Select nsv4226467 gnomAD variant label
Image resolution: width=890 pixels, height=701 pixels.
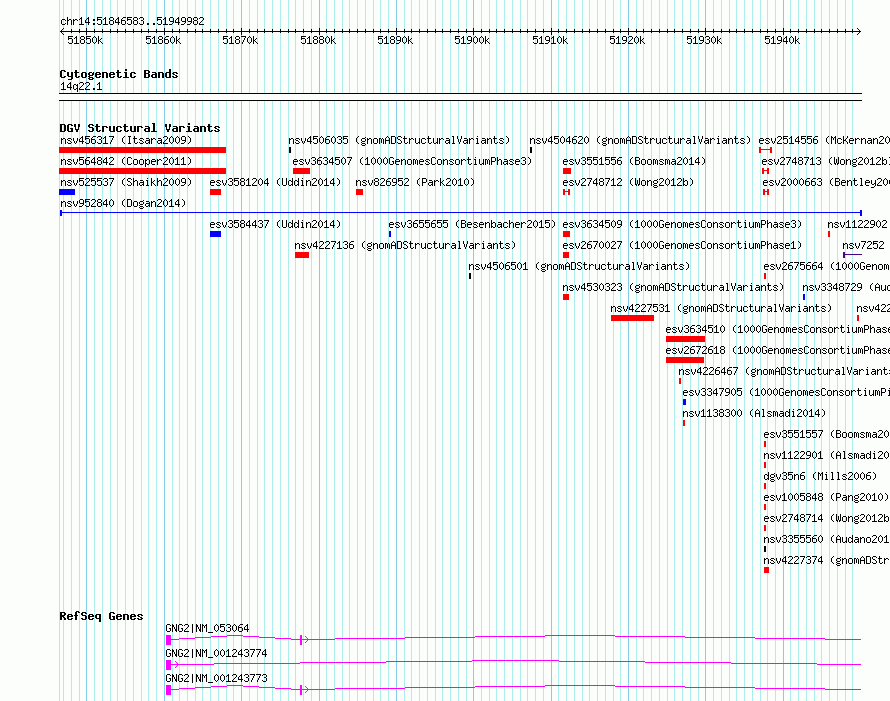784,371
